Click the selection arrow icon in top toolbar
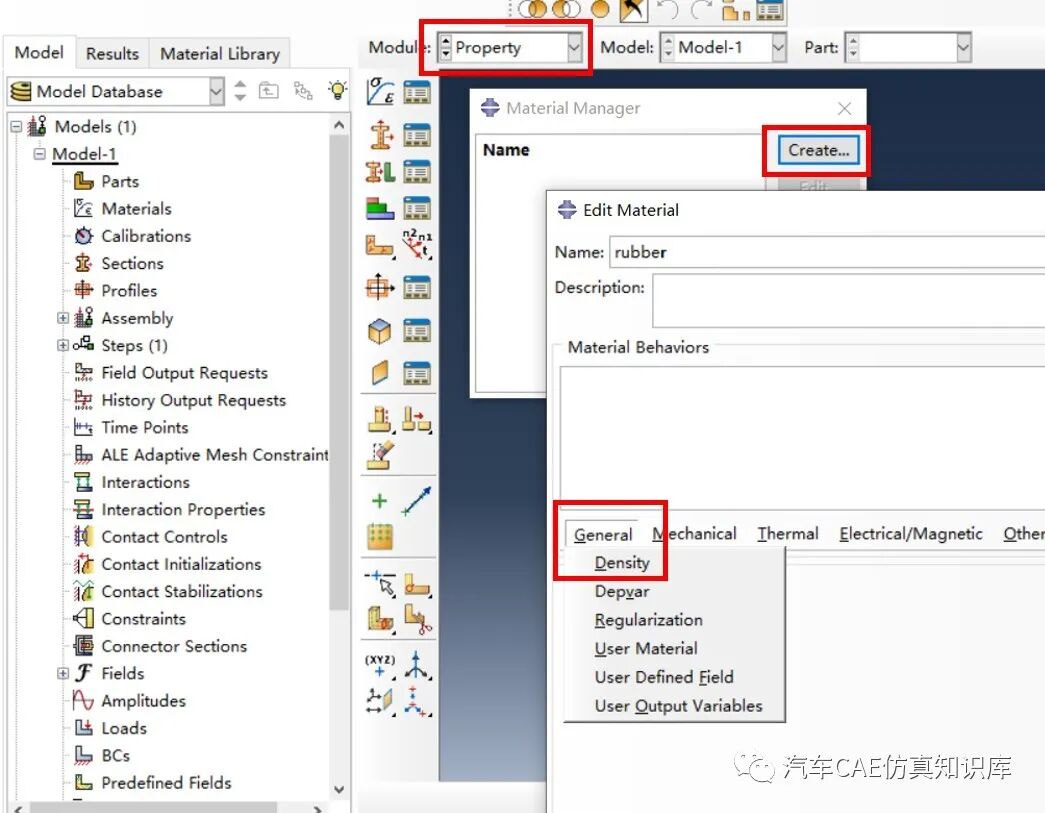1045x813 pixels. click(633, 9)
